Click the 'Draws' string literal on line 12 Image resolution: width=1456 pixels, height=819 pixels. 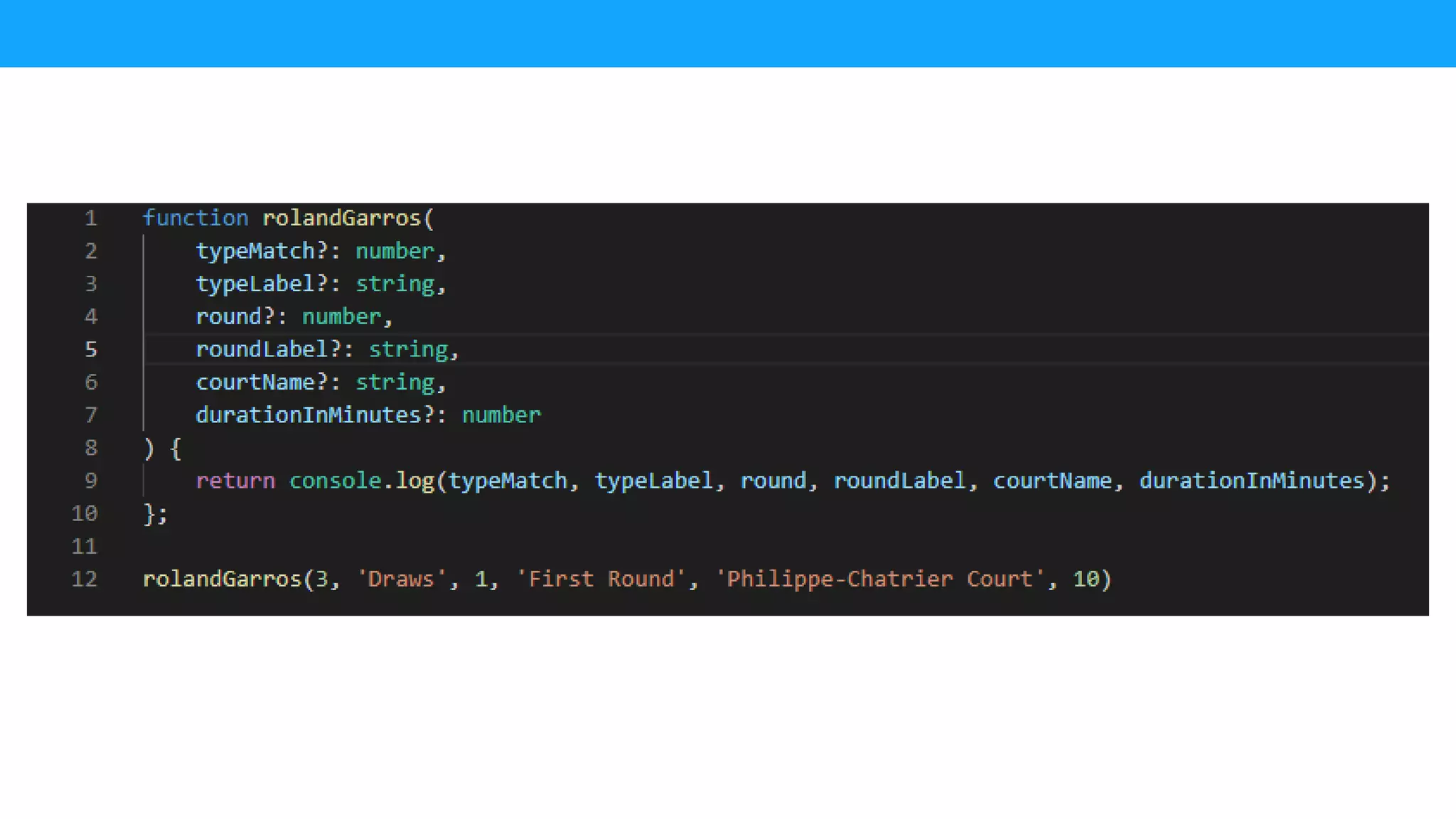pyautogui.click(x=402, y=579)
